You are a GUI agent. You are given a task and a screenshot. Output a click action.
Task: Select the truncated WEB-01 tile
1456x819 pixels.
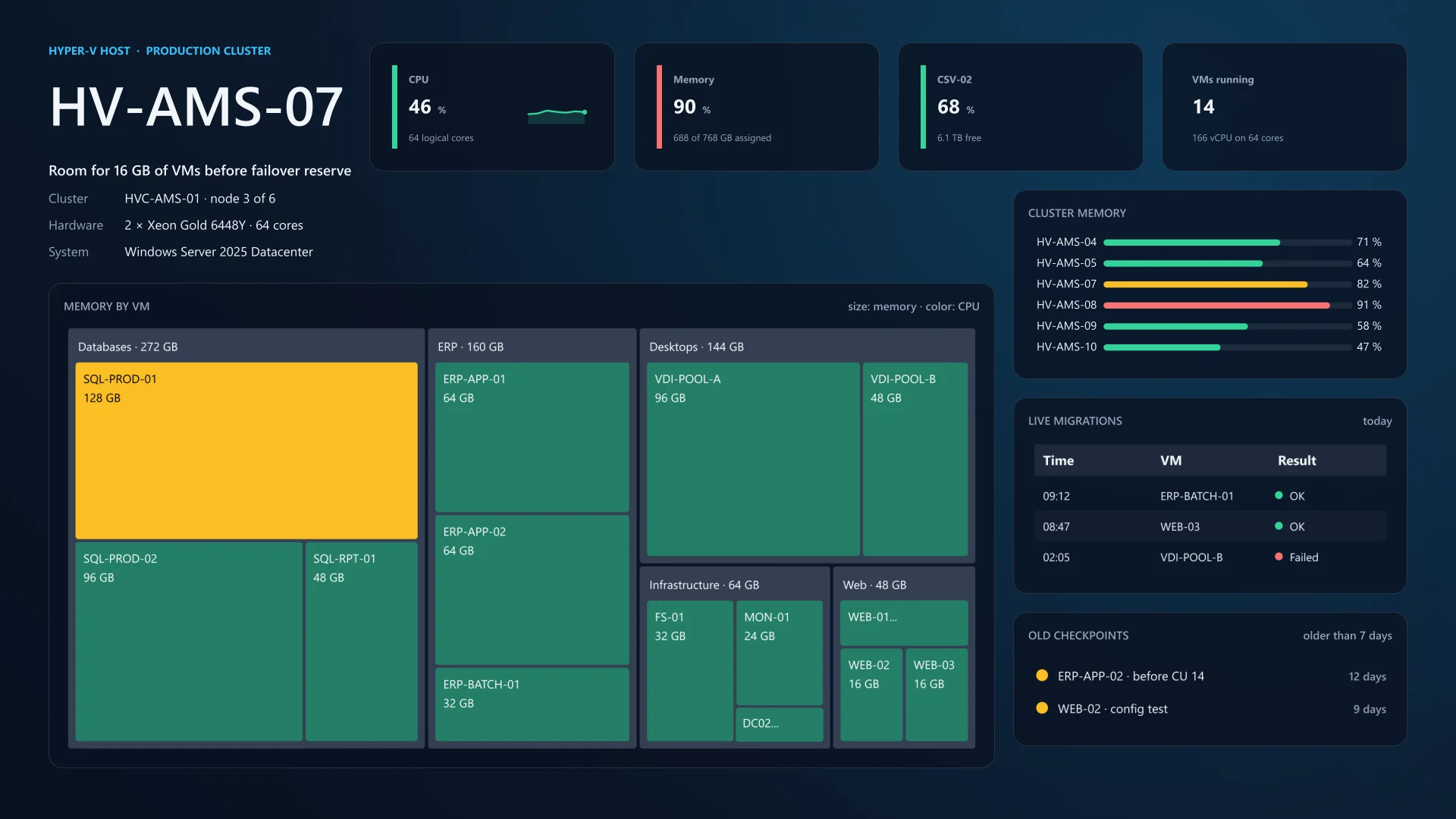[904, 623]
